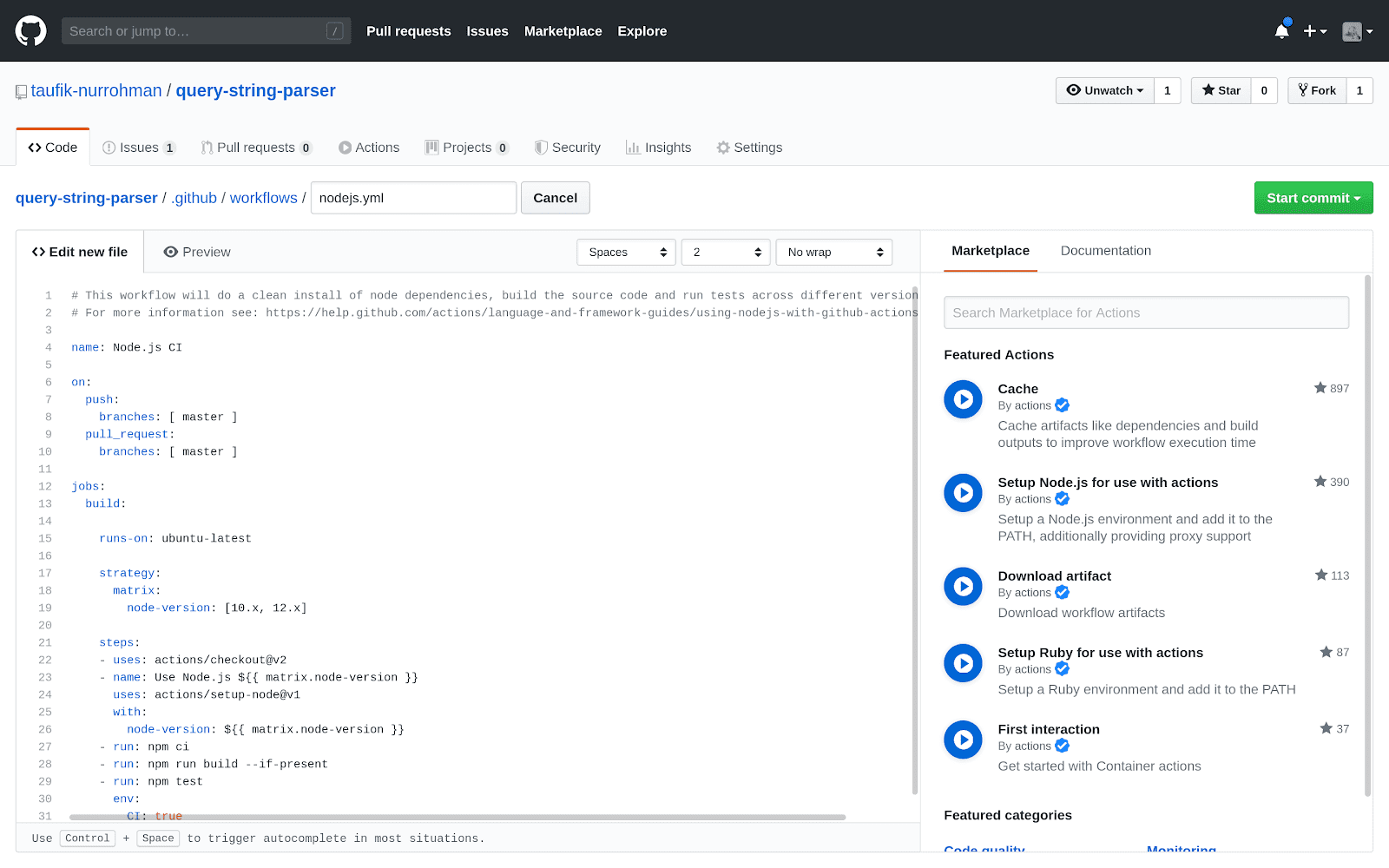
Task: Click workflows breadcrumb folder
Action: (264, 198)
